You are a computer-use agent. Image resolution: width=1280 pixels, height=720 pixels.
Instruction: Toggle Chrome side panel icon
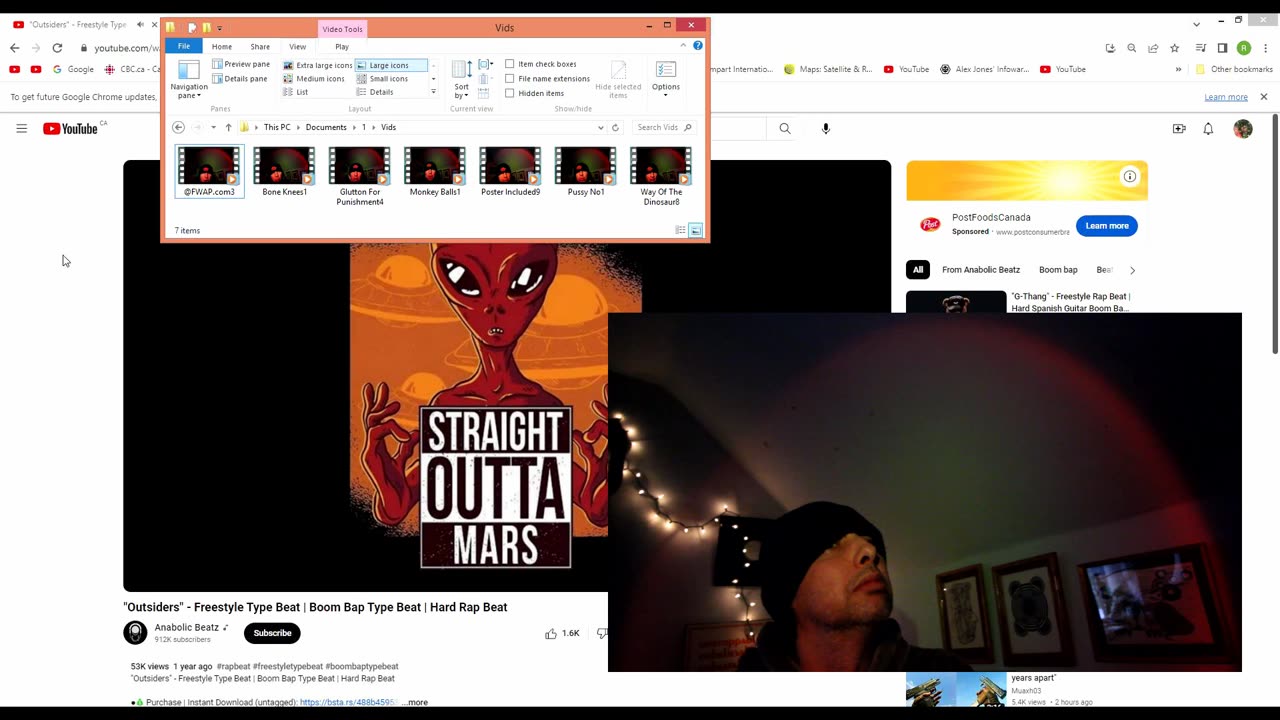point(1222,48)
